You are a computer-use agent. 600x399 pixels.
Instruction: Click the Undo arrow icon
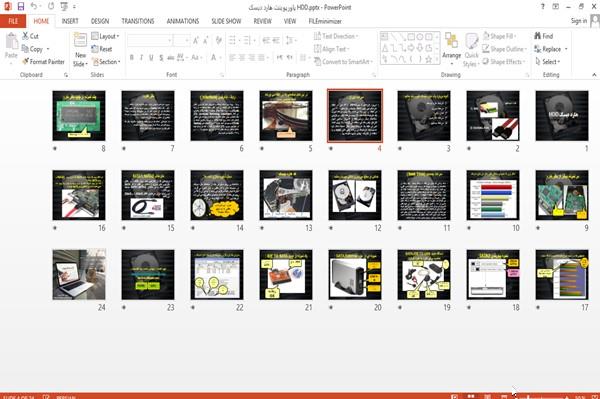pyautogui.click(x=34, y=7)
